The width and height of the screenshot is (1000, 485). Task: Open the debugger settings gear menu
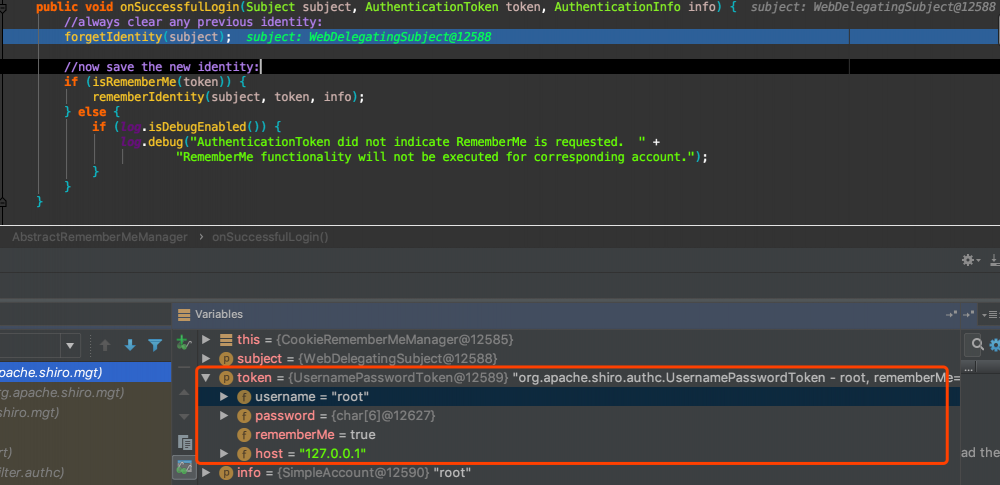coord(970,260)
